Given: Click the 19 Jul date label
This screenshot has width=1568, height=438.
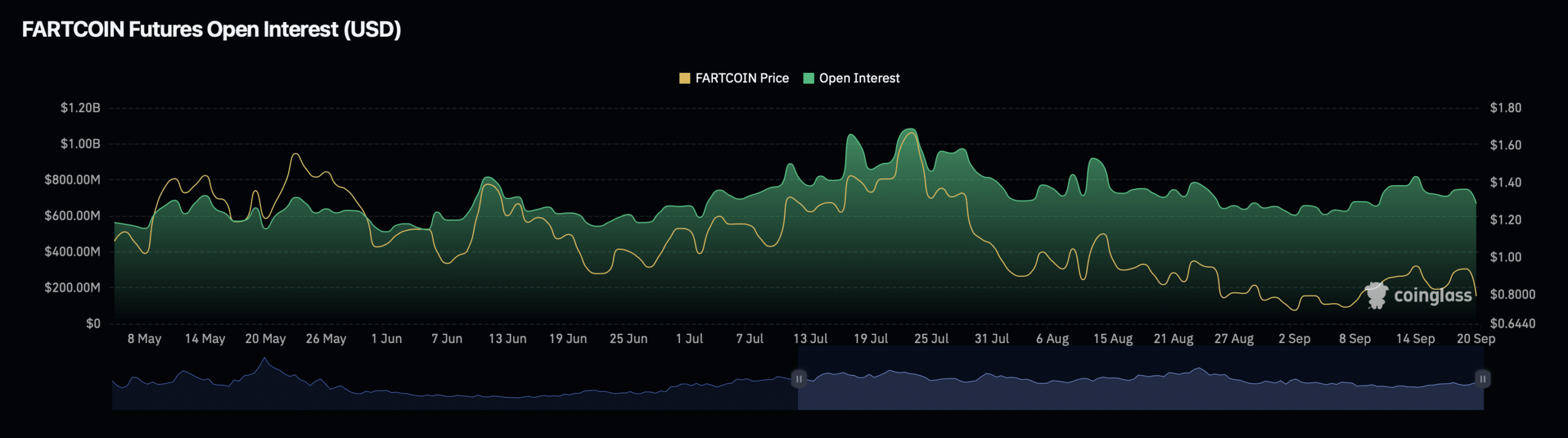Looking at the screenshot, I should pyautogui.click(x=871, y=339).
